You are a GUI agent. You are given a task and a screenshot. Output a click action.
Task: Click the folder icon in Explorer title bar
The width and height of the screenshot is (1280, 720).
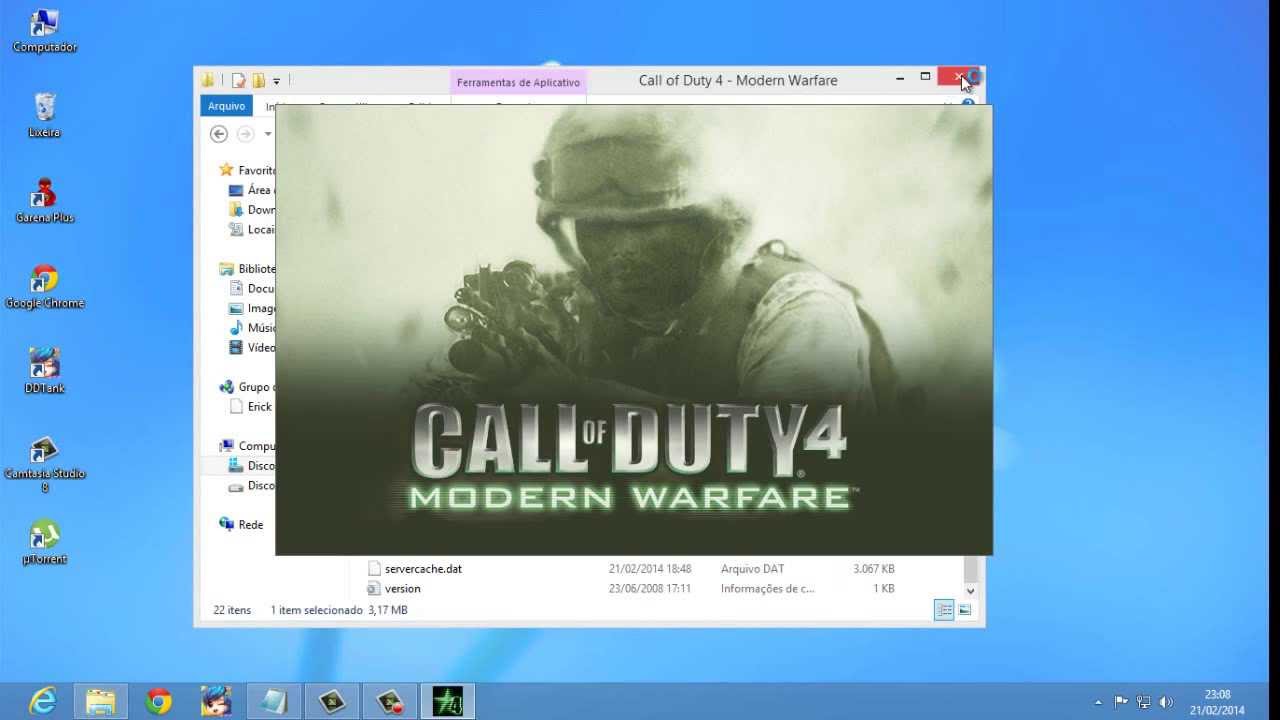point(207,80)
